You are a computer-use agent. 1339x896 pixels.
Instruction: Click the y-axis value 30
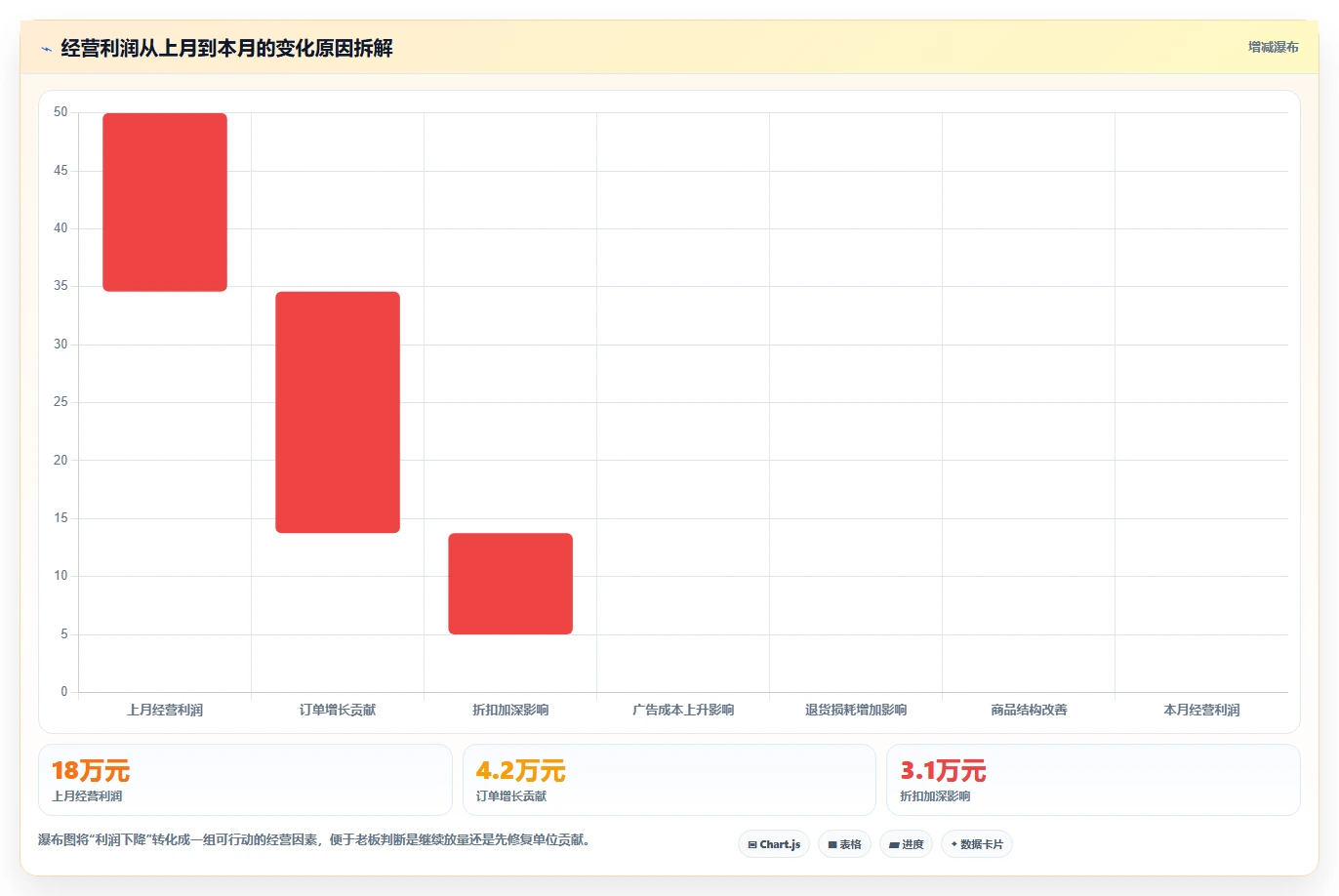pyautogui.click(x=61, y=345)
